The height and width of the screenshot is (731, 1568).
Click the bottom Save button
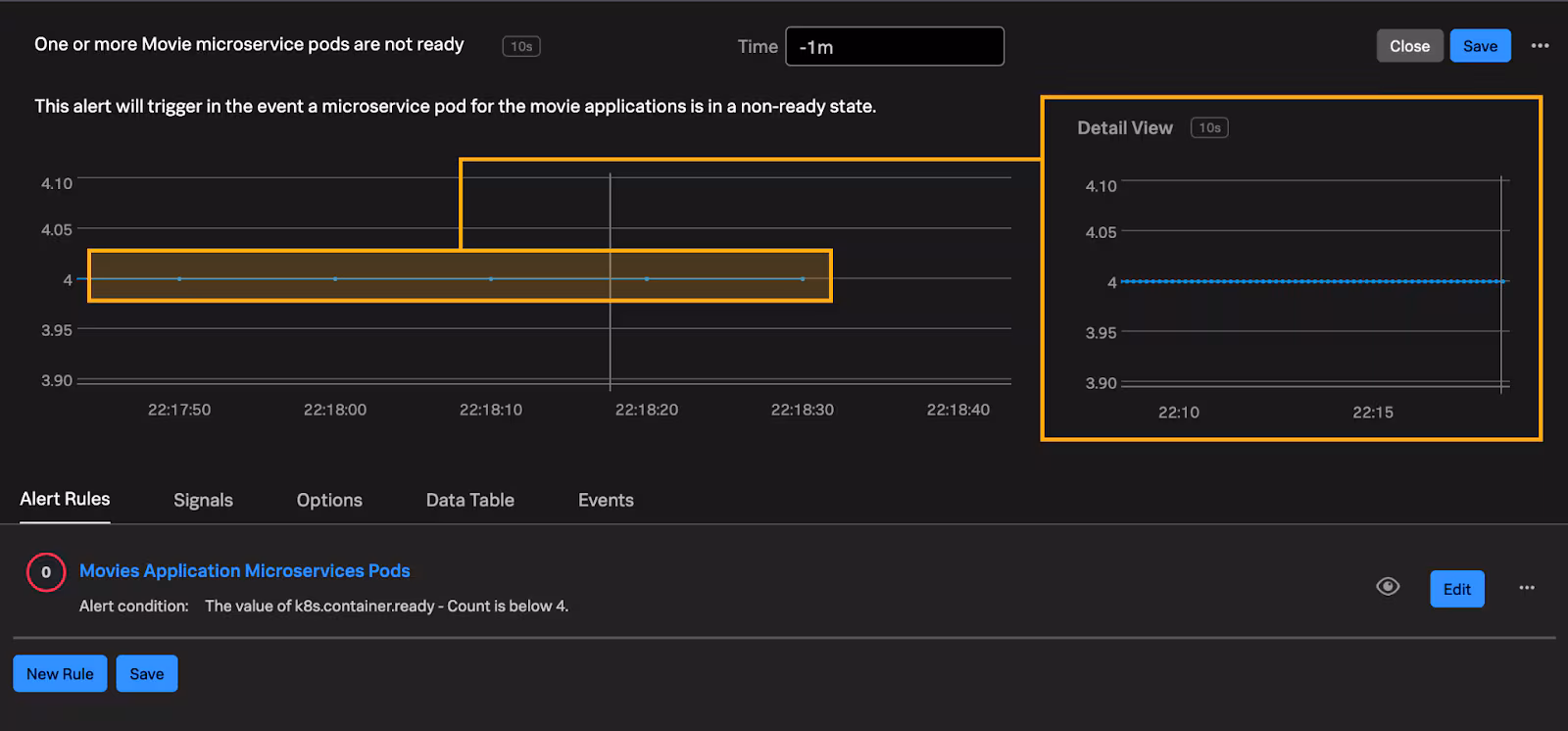coord(147,674)
